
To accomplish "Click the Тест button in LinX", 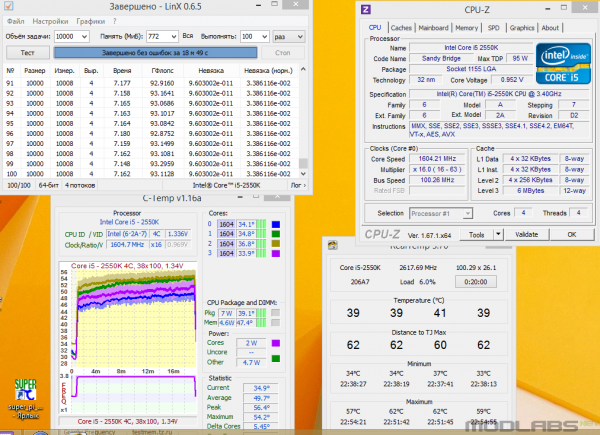I will coord(28,52).
